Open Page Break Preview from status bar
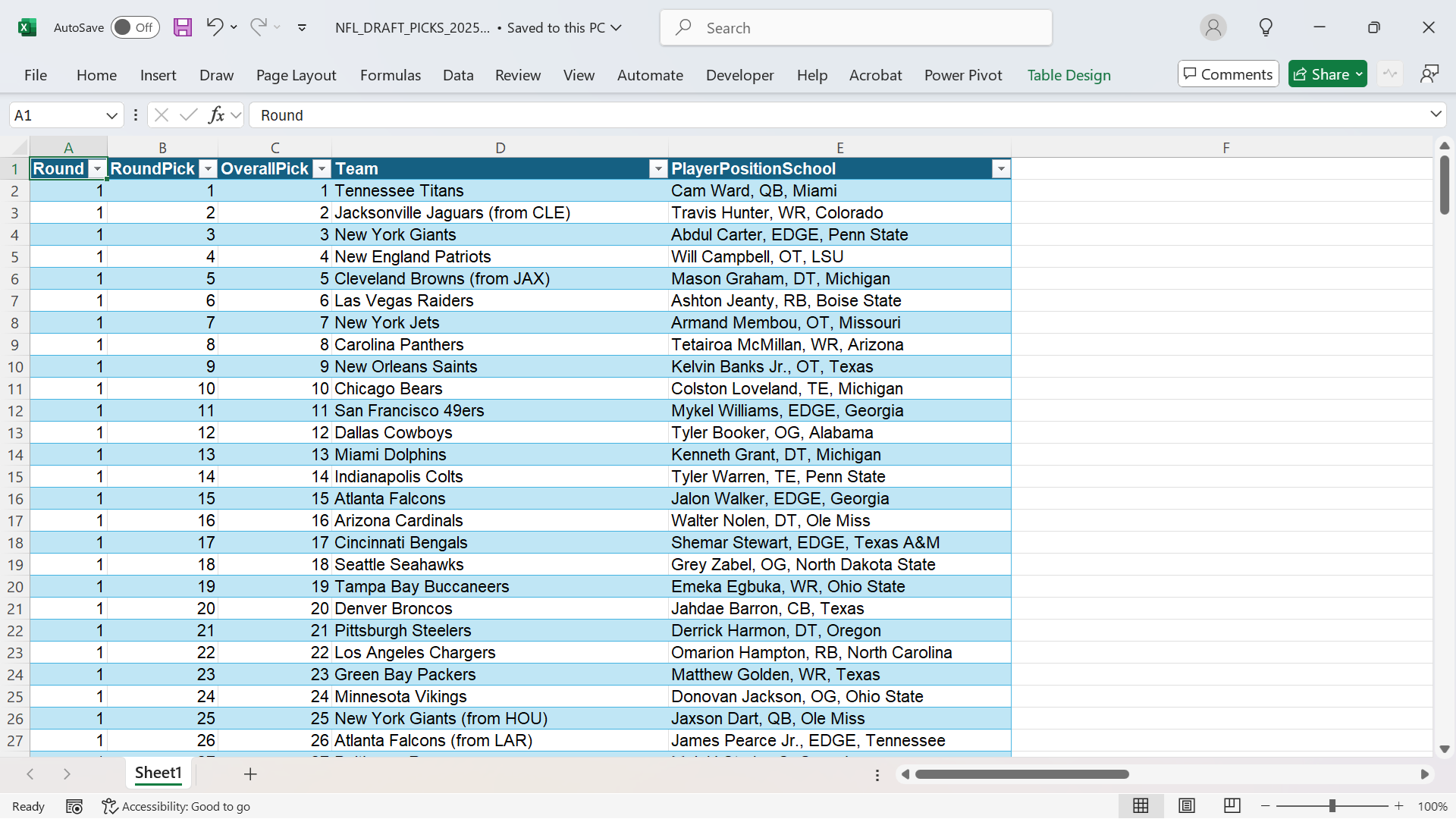The image size is (1456, 819). tap(1232, 806)
